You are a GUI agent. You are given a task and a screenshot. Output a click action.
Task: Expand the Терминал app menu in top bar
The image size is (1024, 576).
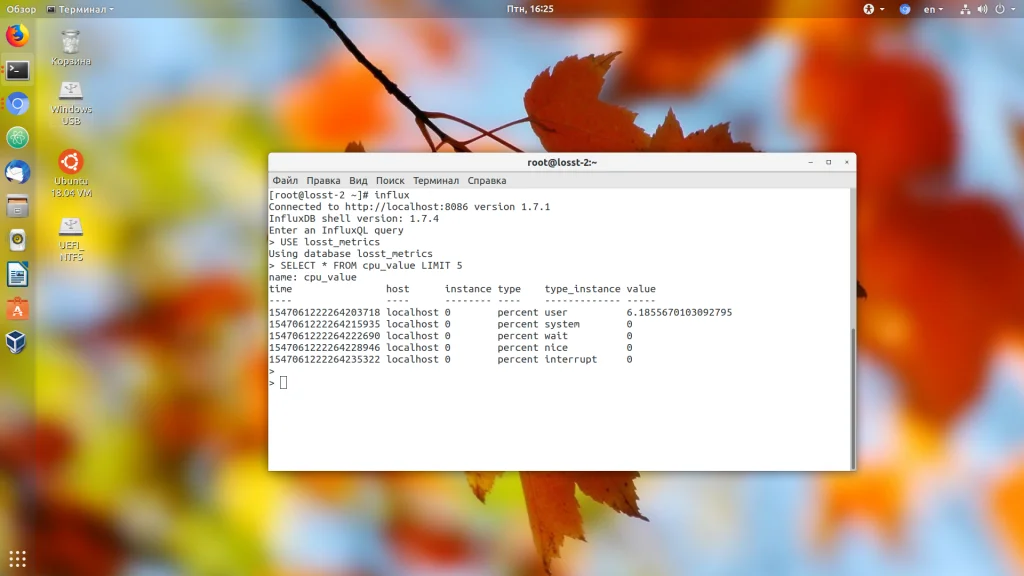point(80,9)
